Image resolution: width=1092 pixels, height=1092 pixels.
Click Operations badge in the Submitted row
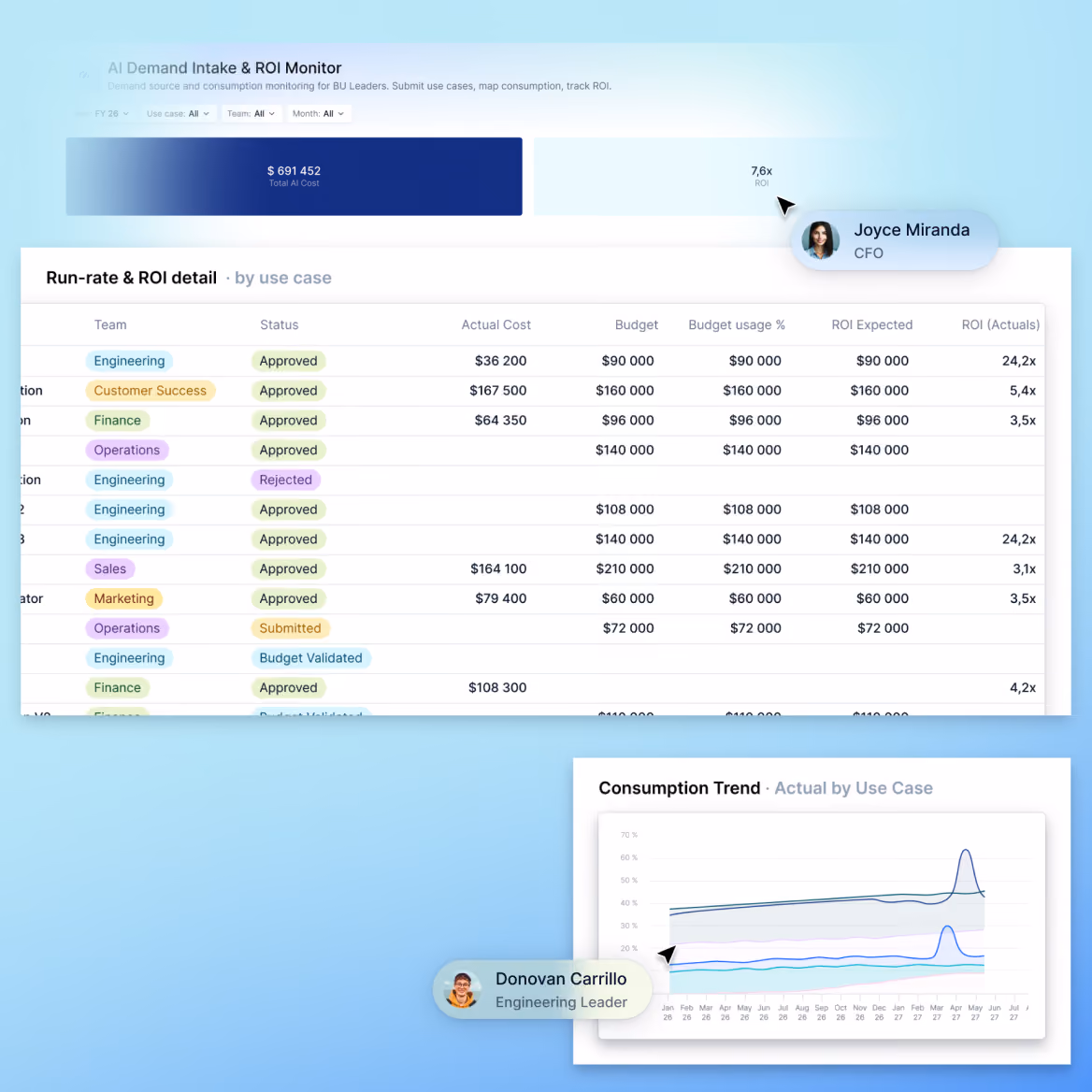click(x=127, y=628)
